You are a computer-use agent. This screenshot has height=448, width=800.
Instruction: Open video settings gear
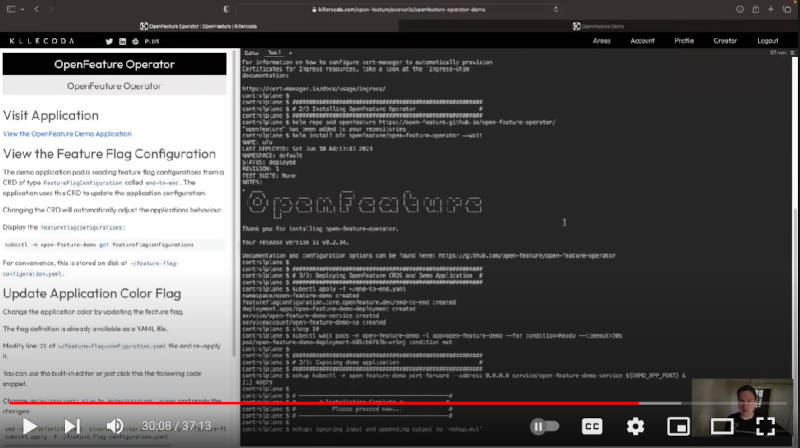[635, 426]
